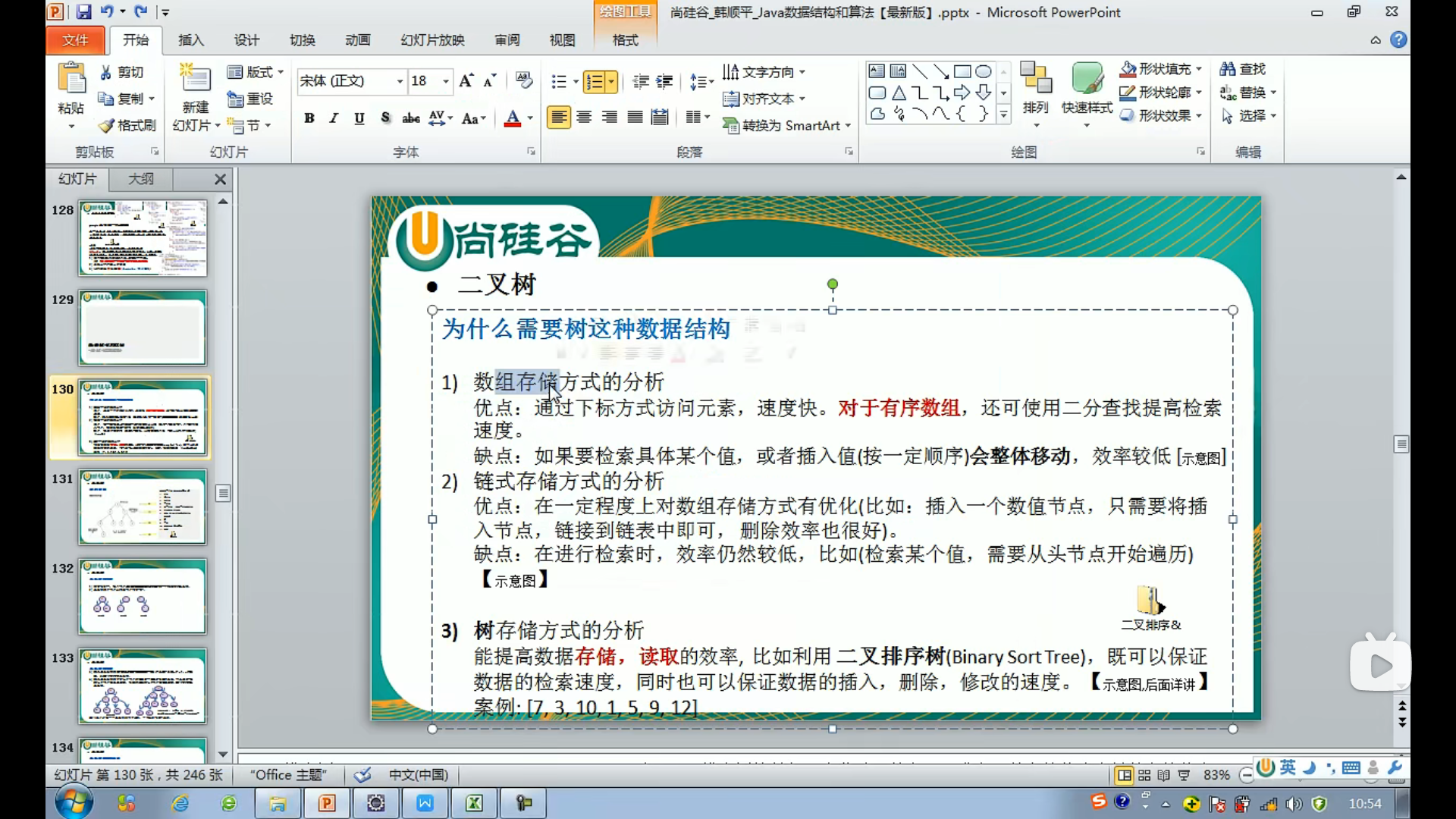This screenshot has width=1456, height=819.
Task: Open the font name dropdown
Action: (400, 81)
